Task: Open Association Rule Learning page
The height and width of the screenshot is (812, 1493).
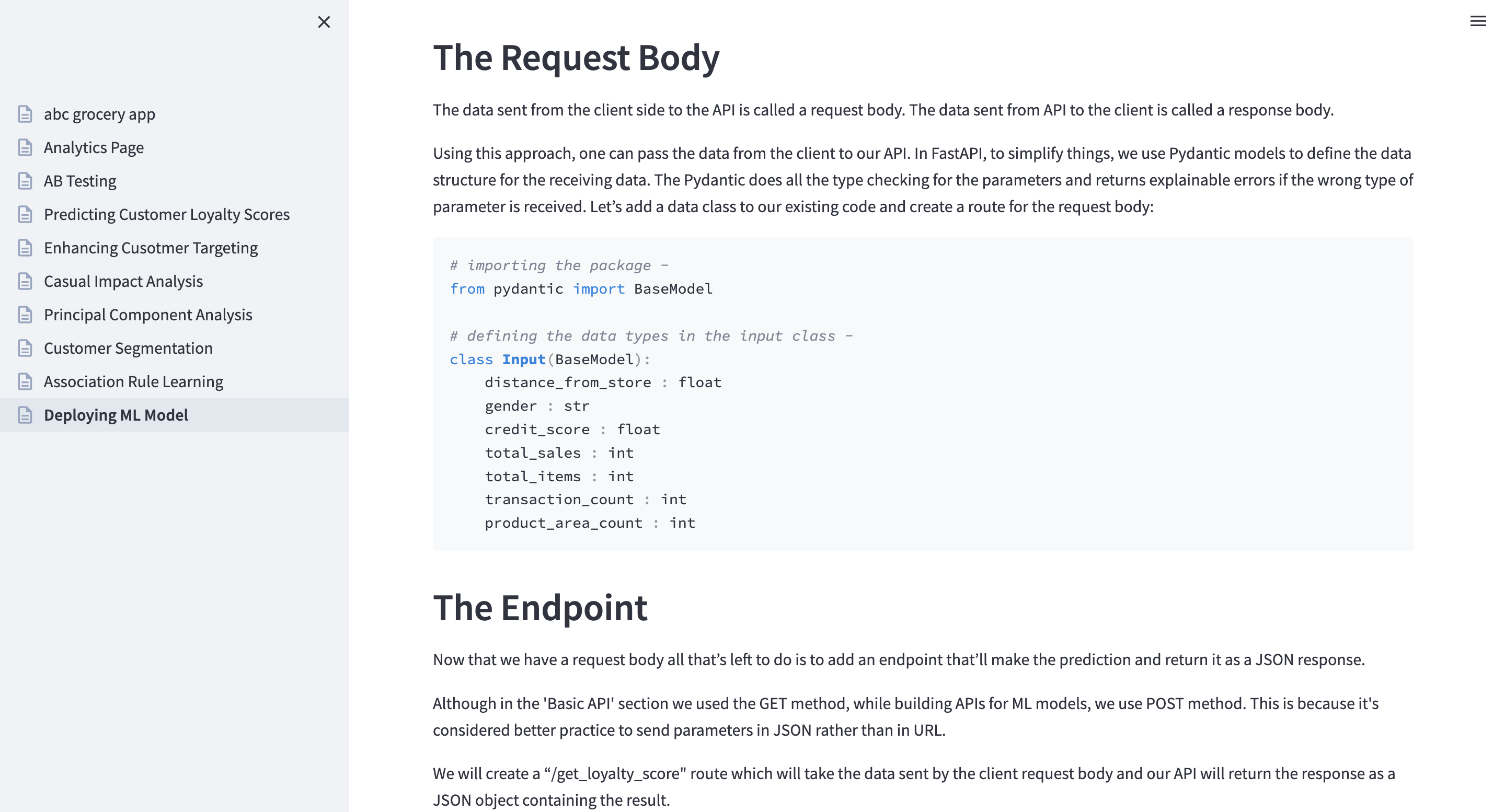Action: (133, 381)
